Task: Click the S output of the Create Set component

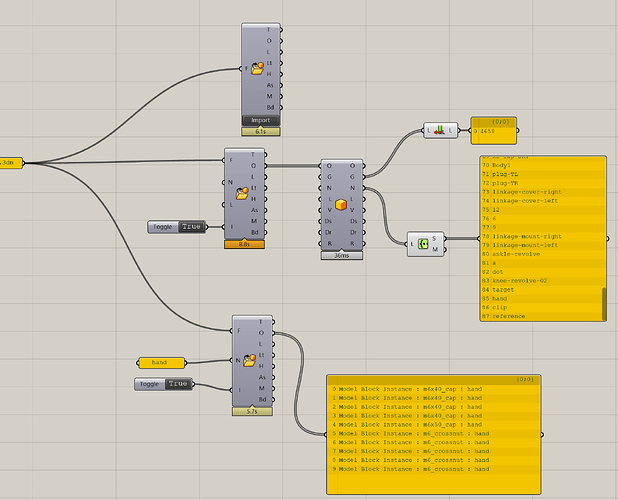Action: point(434,238)
